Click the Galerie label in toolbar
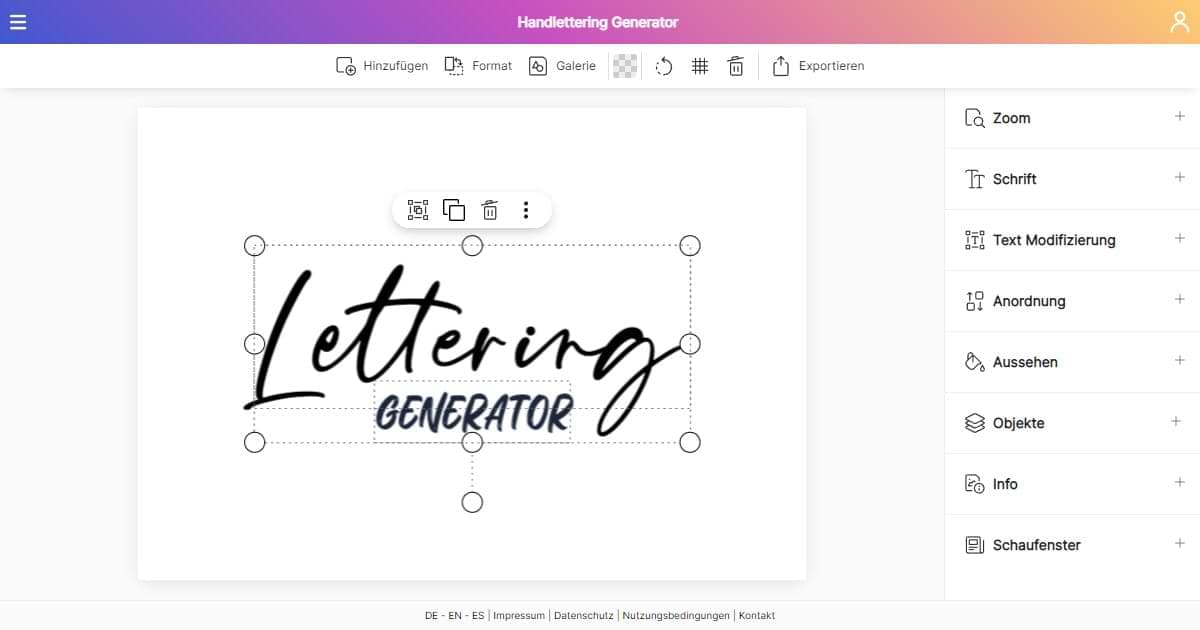Screen dimensions: 1200x630 tap(576, 66)
